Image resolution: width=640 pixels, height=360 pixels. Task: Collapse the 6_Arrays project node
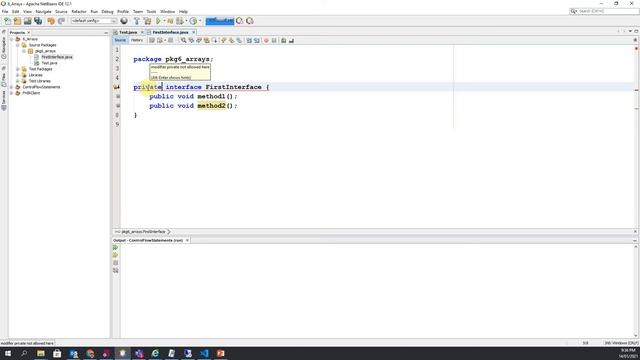coord(12,39)
